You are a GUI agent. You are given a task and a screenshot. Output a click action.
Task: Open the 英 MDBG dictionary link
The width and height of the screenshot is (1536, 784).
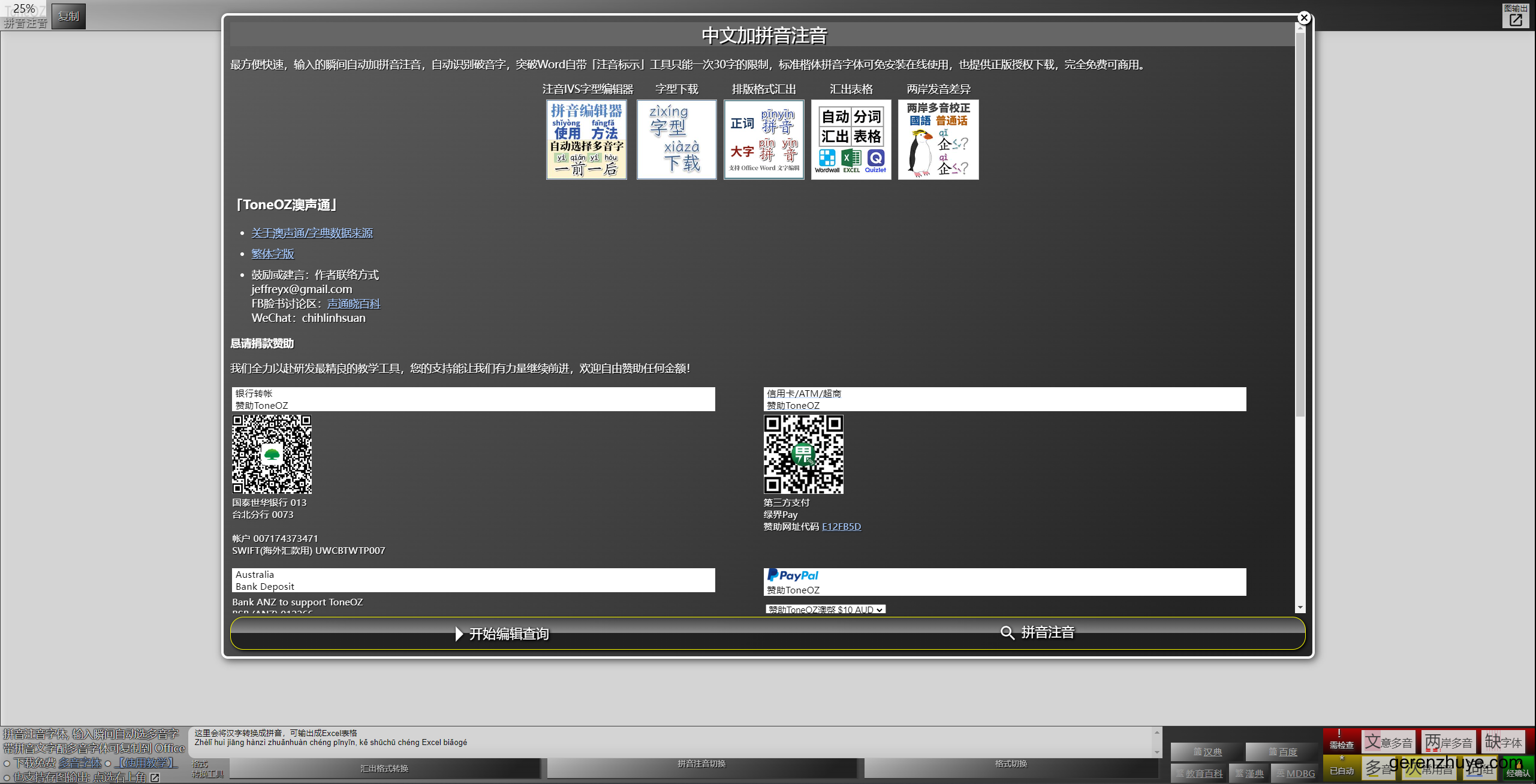coord(1295,773)
